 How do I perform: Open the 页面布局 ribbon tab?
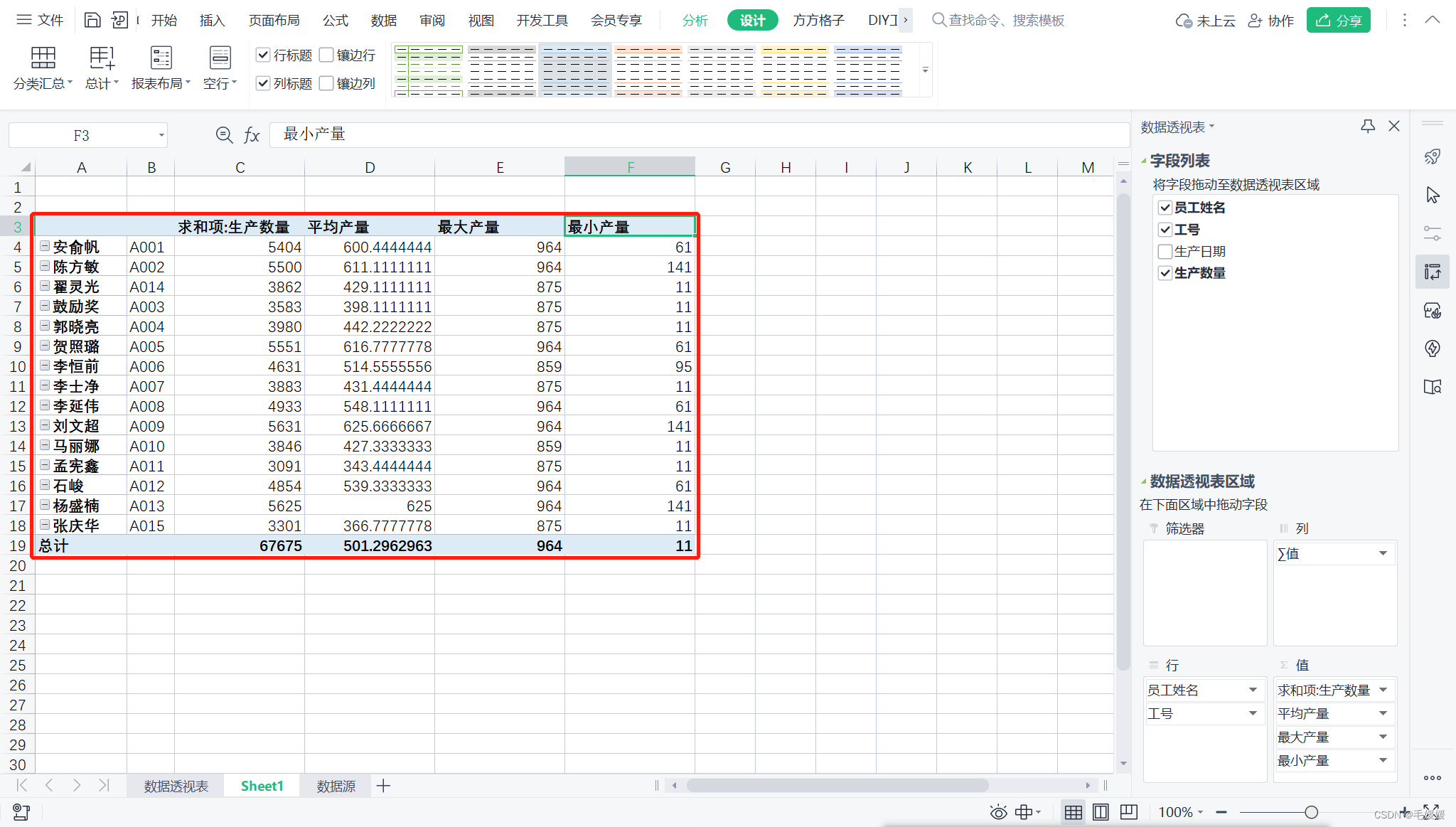click(x=274, y=20)
